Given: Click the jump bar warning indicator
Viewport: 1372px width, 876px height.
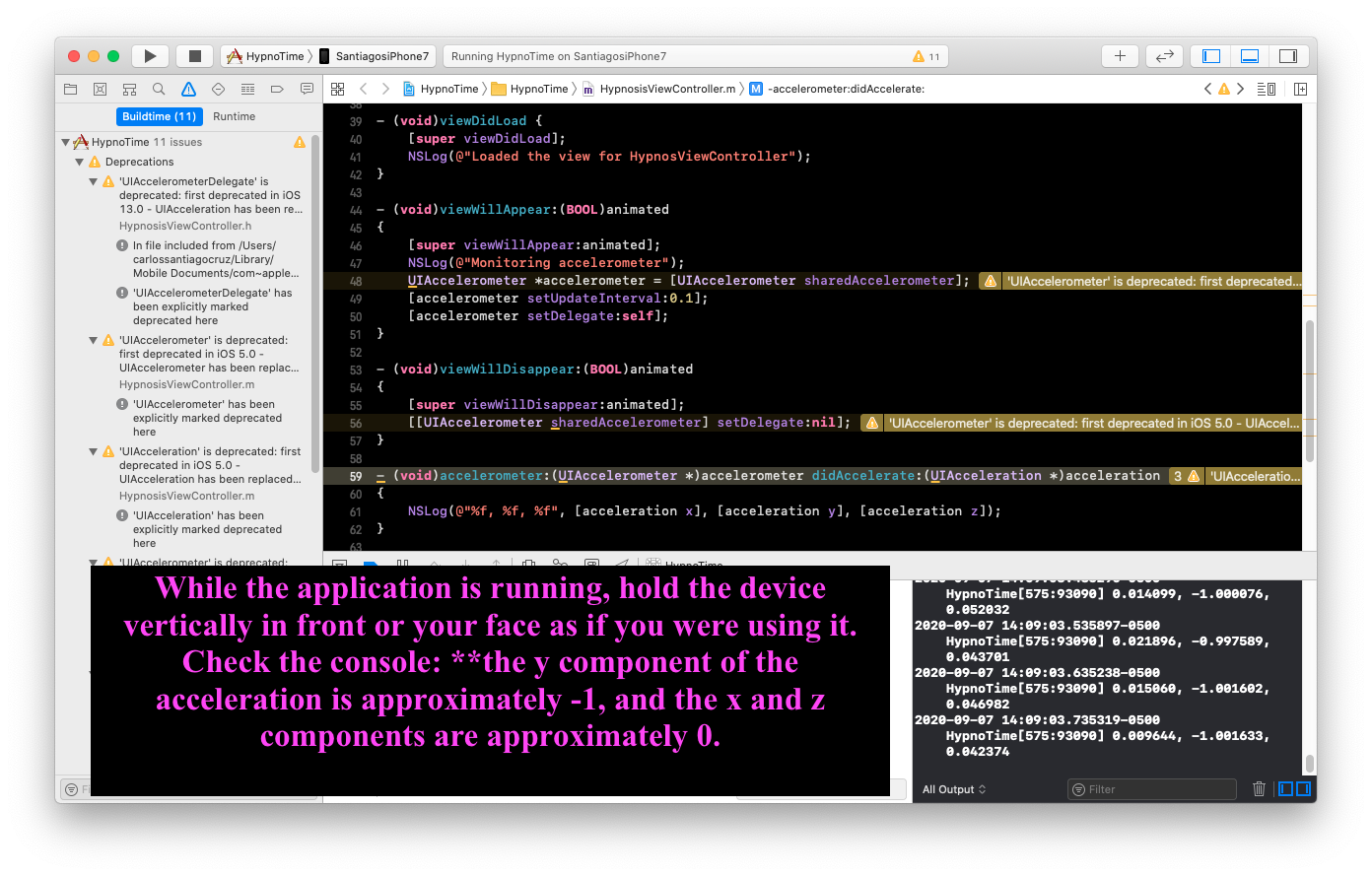Looking at the screenshot, I should point(1224,89).
